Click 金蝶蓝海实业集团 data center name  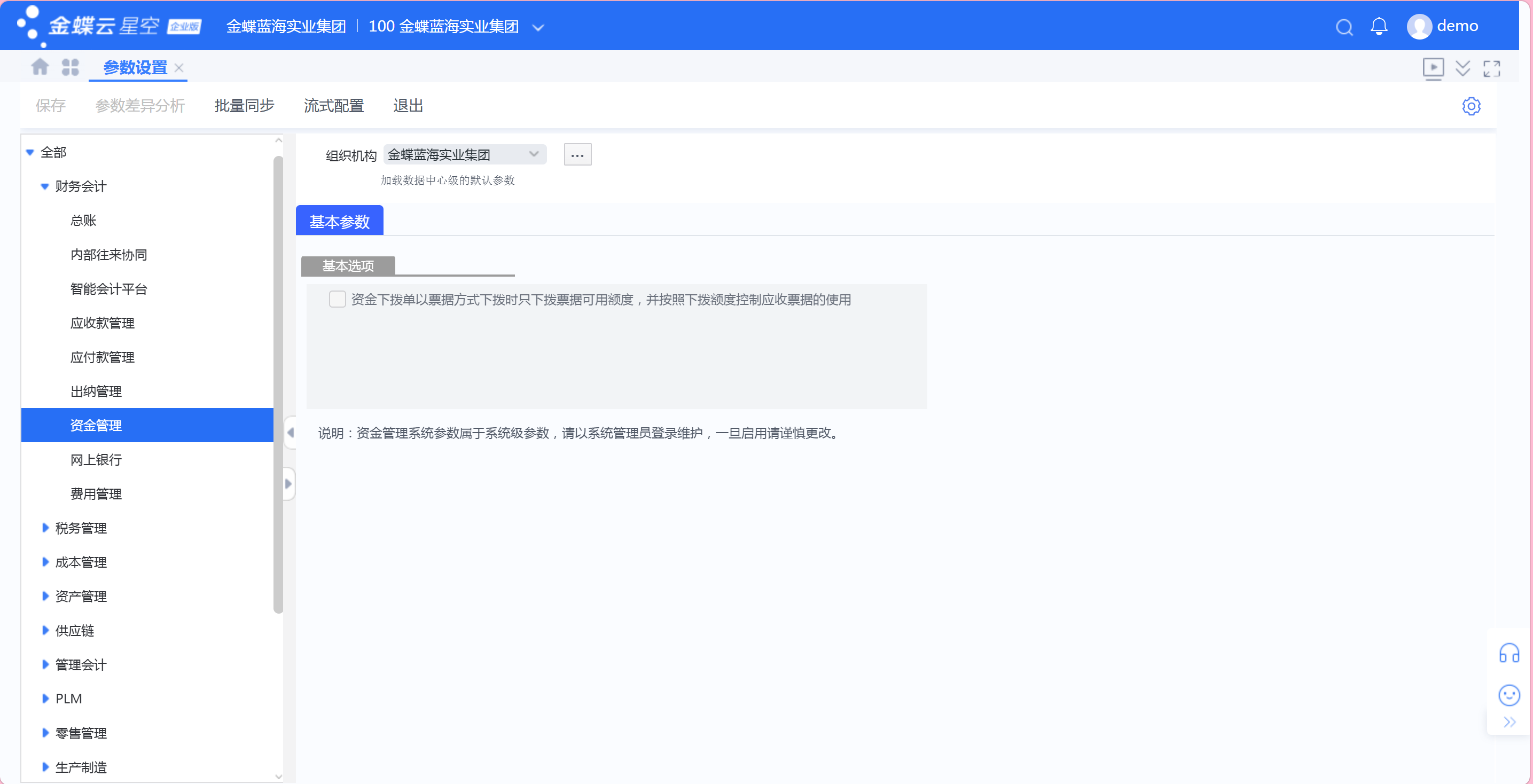(286, 27)
